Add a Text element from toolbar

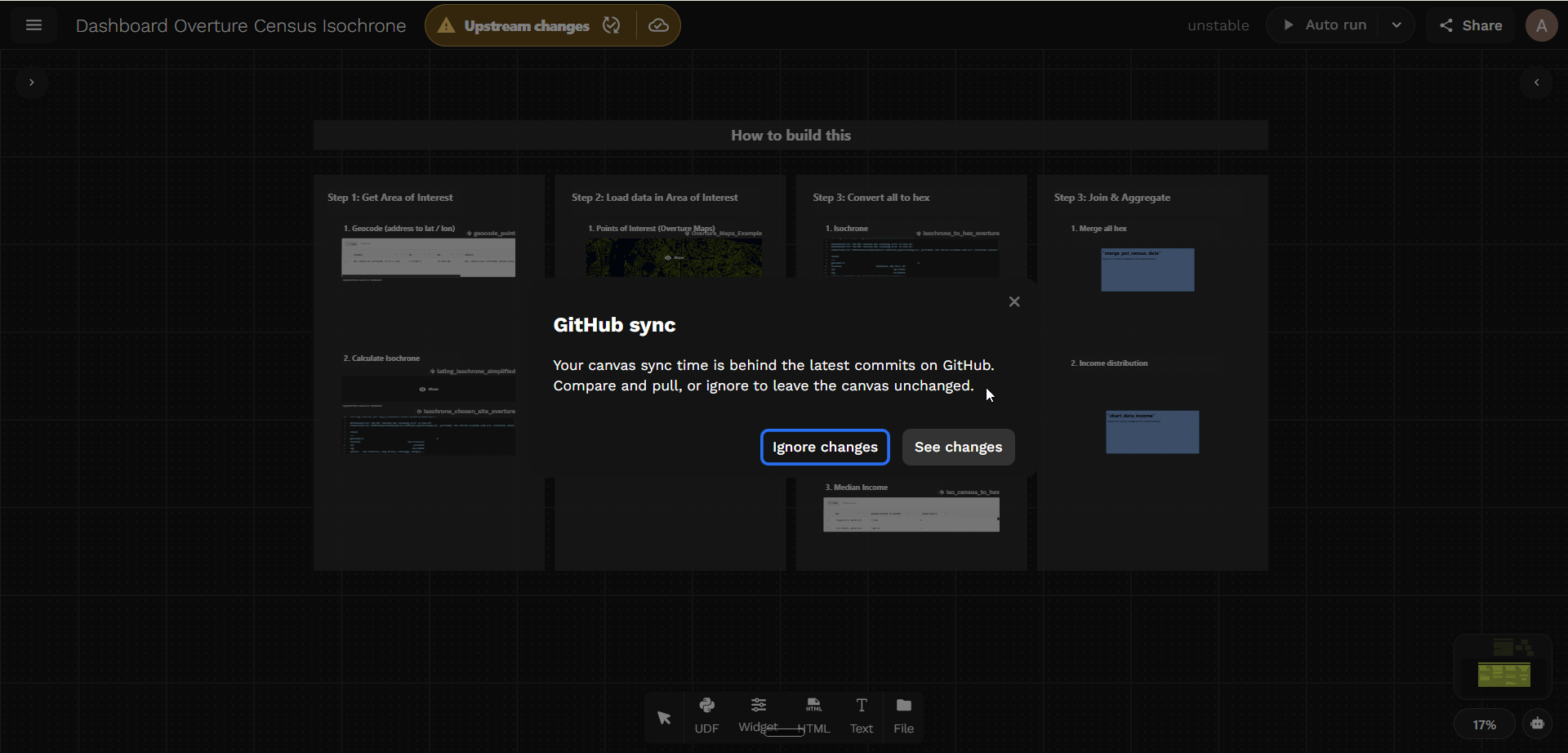tap(862, 715)
